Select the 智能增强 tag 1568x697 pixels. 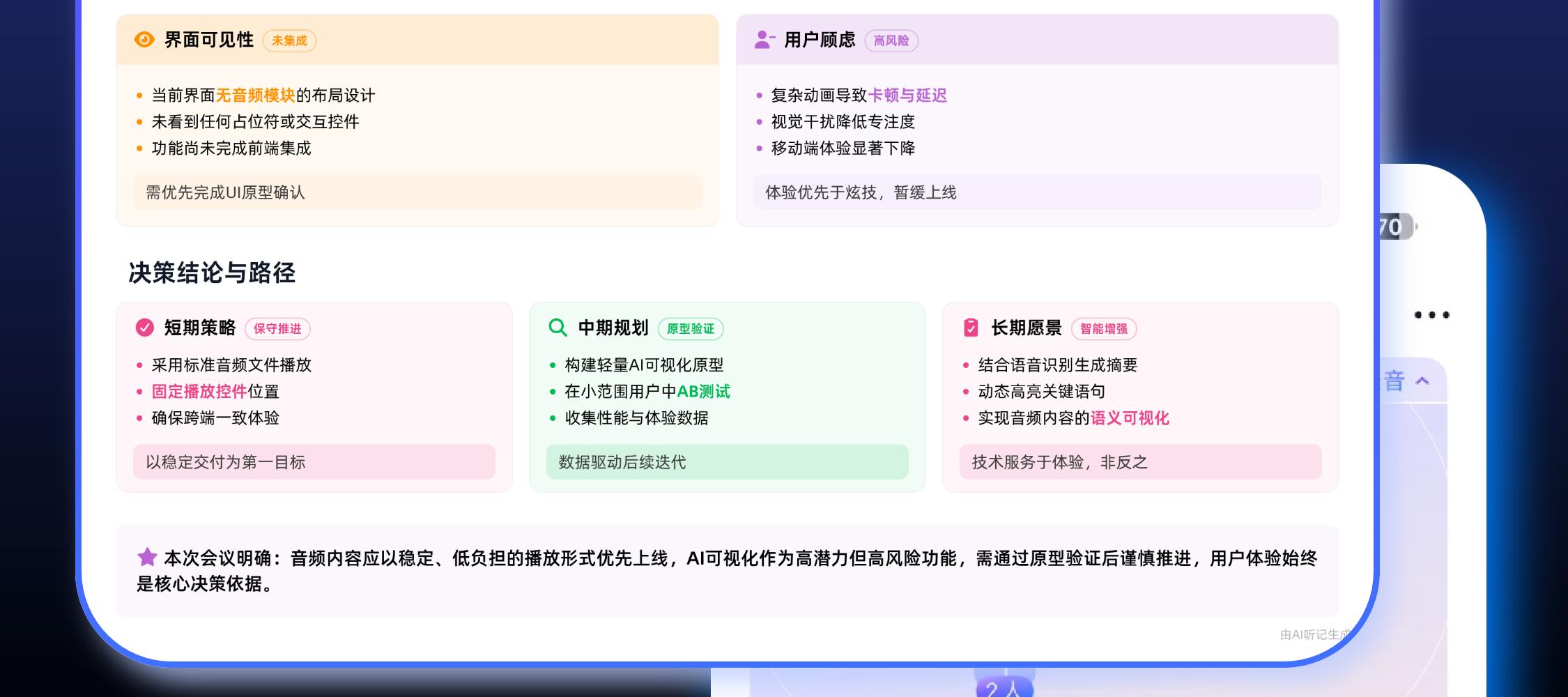1104,328
